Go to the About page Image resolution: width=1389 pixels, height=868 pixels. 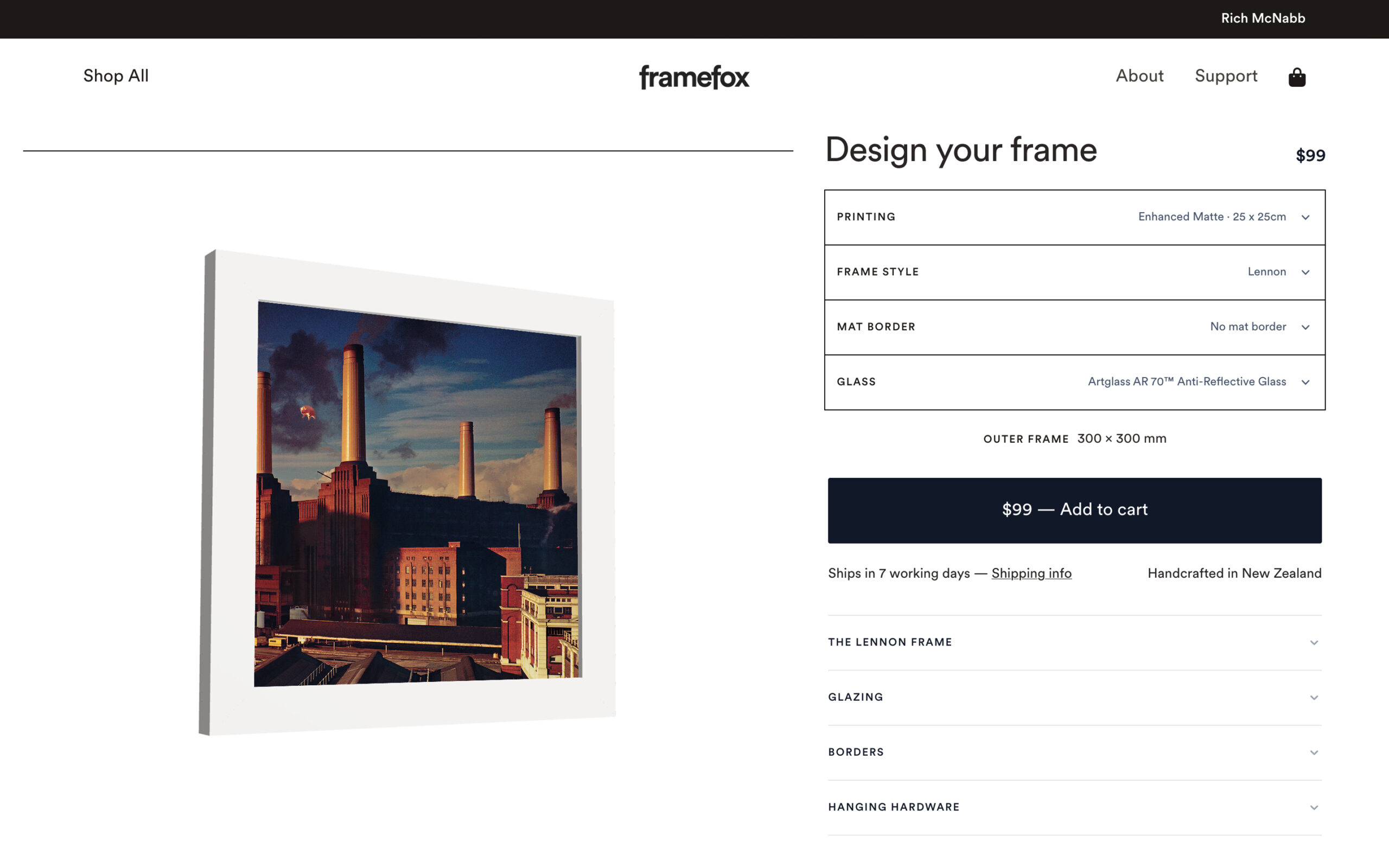coord(1139,76)
